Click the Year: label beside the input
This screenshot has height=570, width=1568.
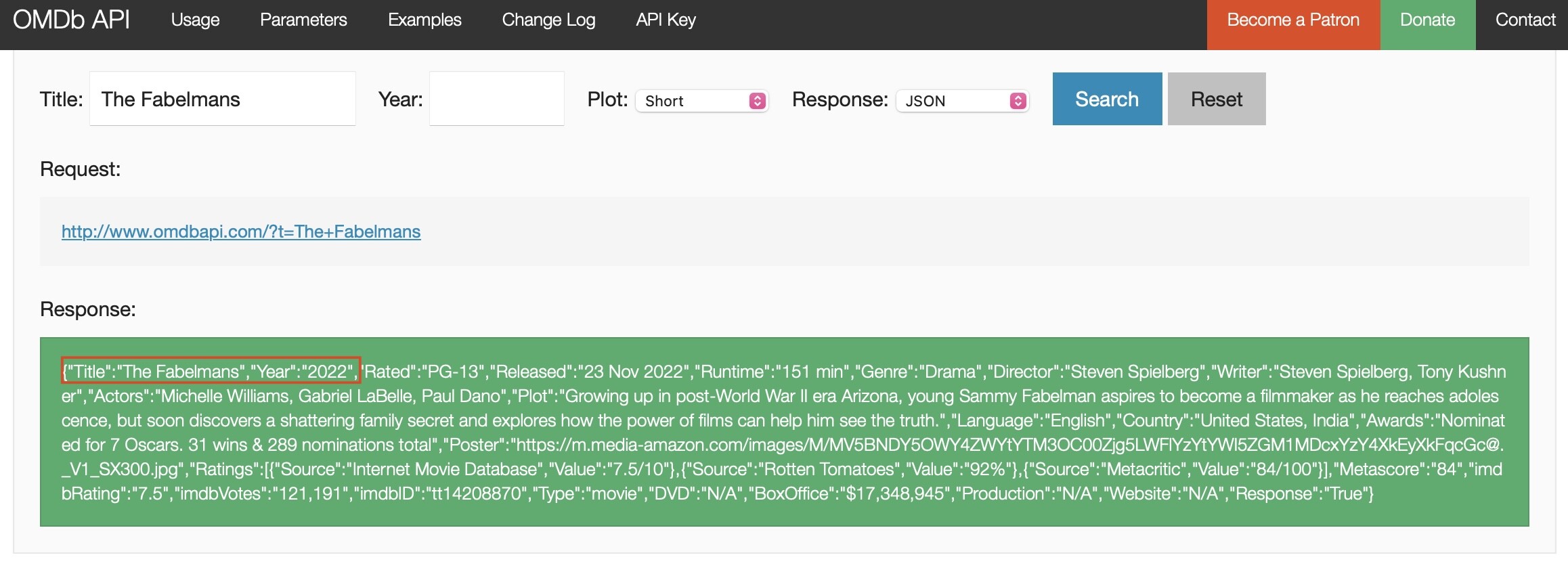400,100
